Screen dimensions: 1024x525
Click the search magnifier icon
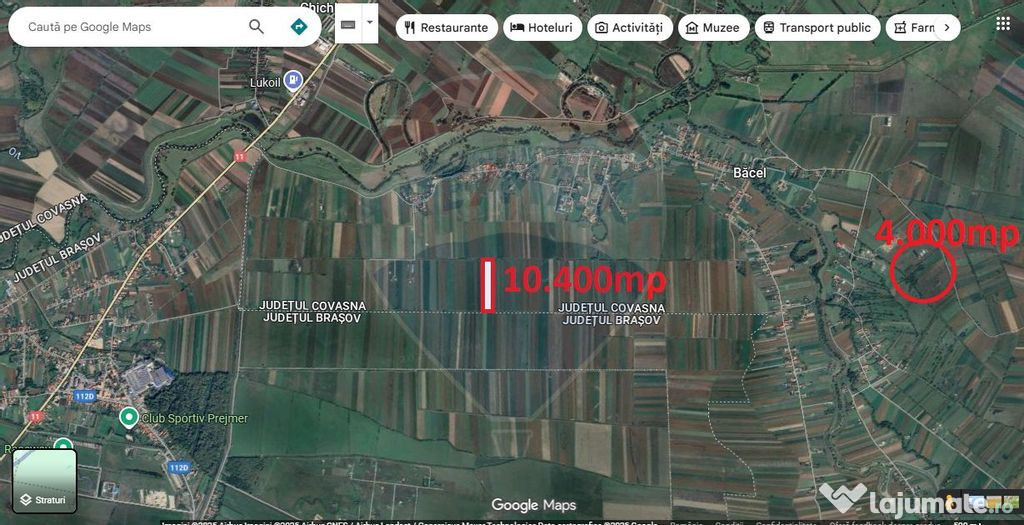click(x=257, y=27)
